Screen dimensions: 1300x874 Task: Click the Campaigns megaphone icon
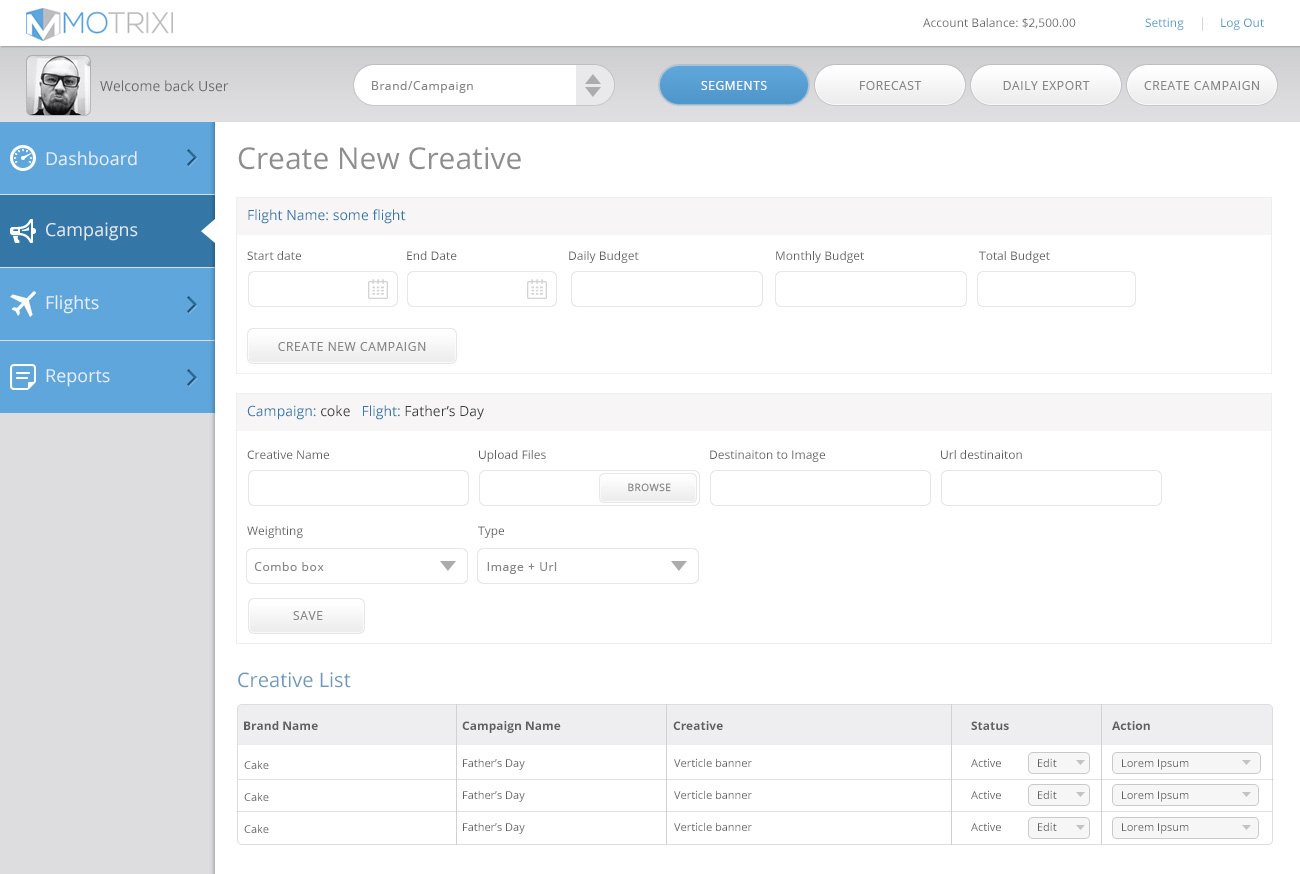[23, 231]
